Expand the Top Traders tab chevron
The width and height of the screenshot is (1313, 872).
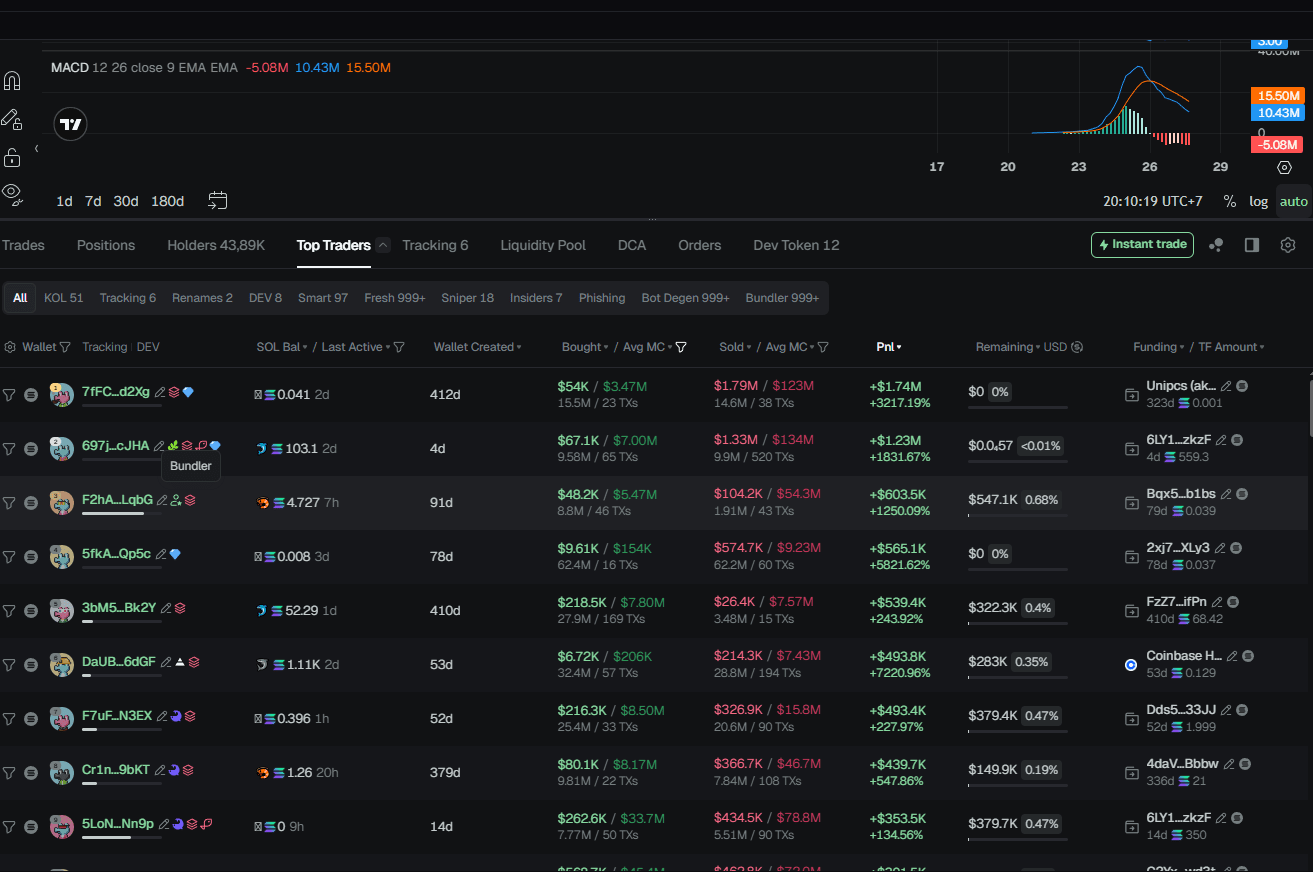pos(383,245)
